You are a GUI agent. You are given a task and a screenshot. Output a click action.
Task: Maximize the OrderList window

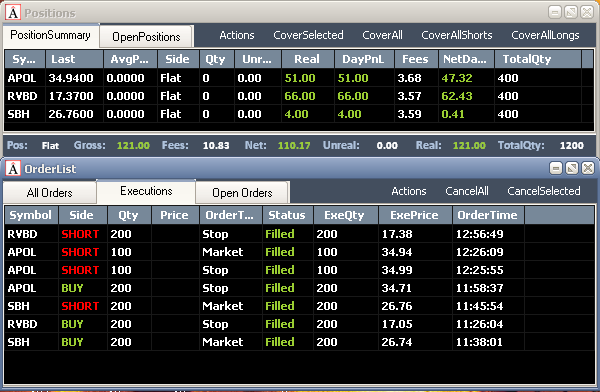pos(572,168)
